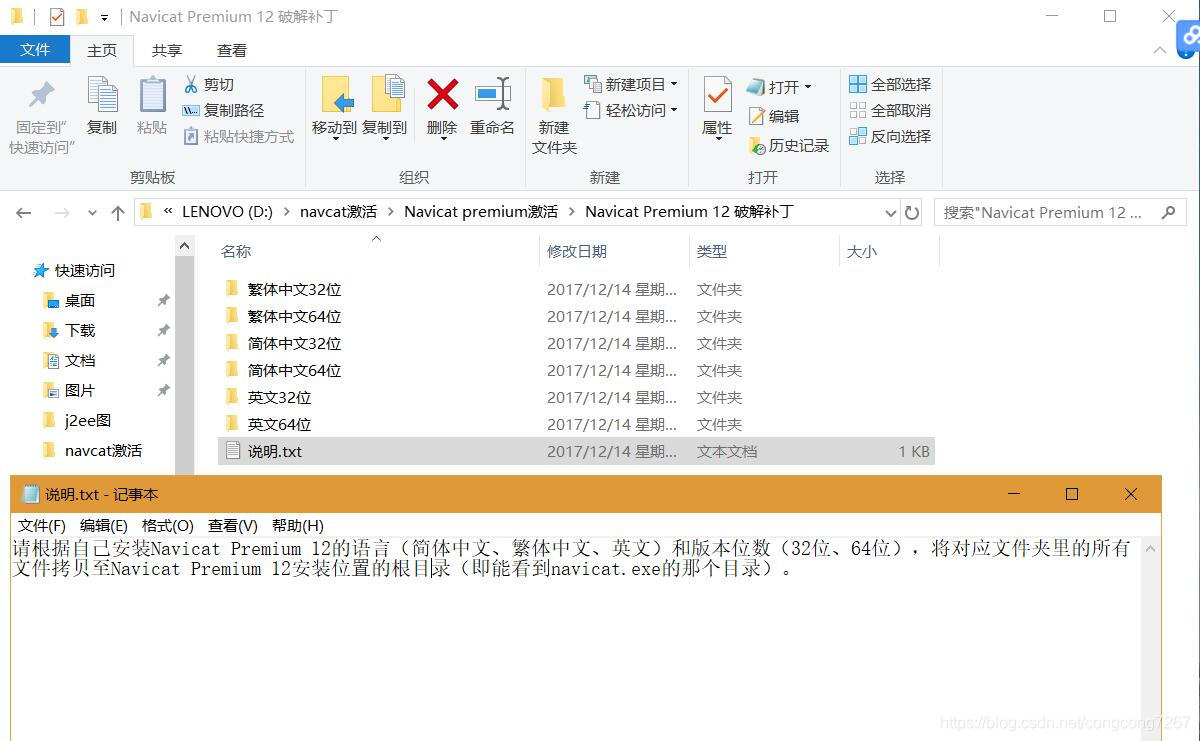
Task: Open Downloads in the navigation pane
Action: (70, 330)
